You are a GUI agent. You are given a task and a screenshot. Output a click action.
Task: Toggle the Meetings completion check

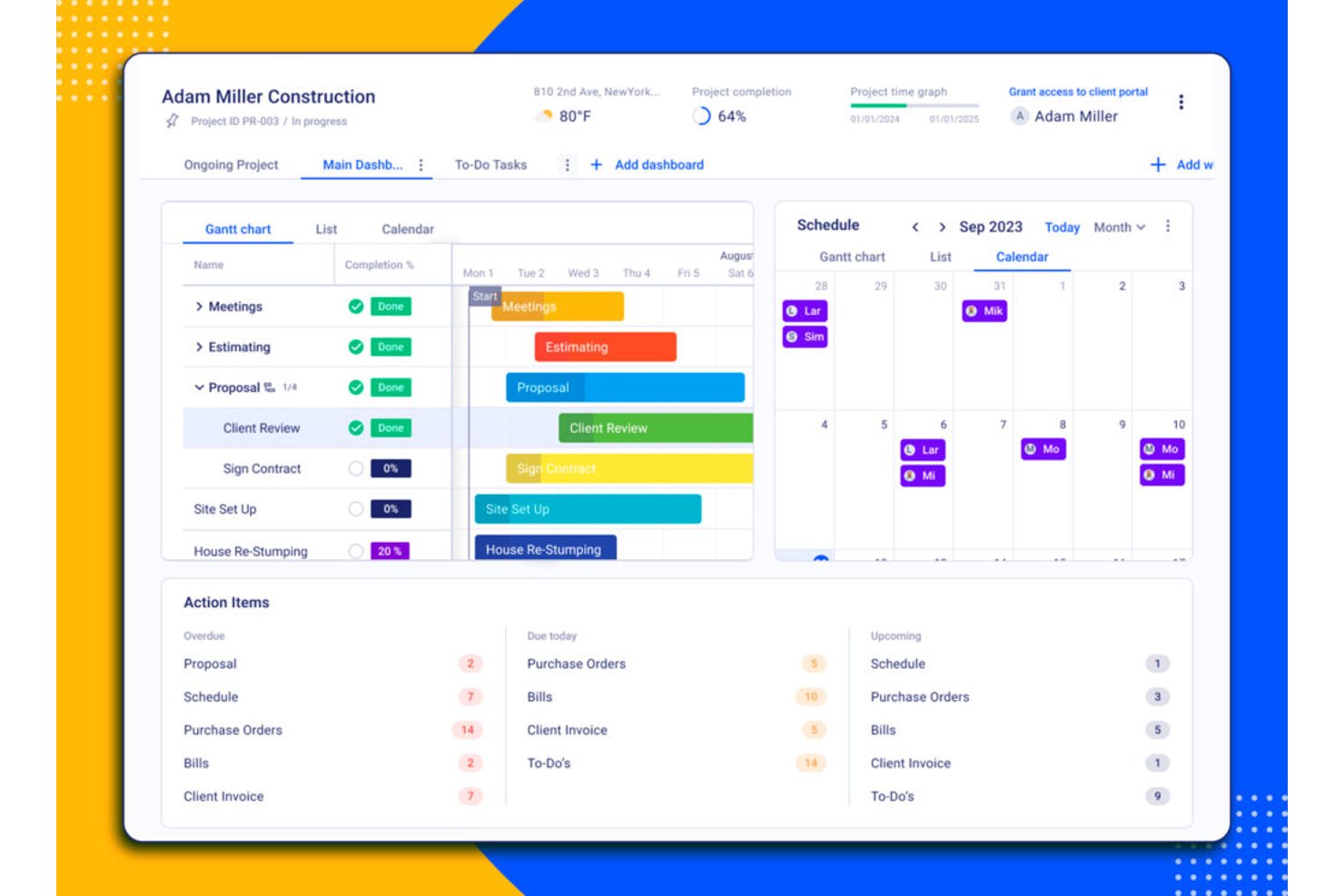356,307
